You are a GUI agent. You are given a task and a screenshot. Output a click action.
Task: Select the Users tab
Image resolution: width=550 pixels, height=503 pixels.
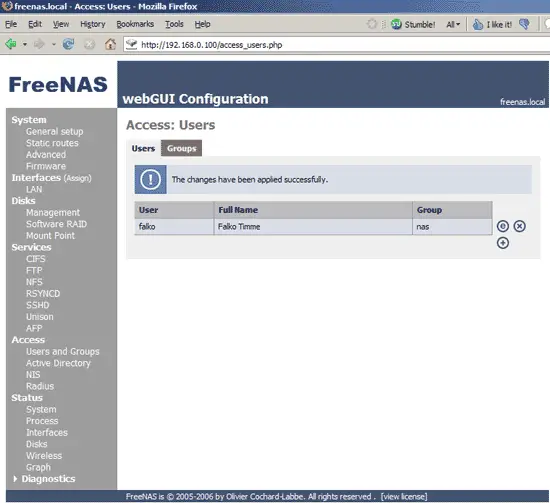[143, 148]
